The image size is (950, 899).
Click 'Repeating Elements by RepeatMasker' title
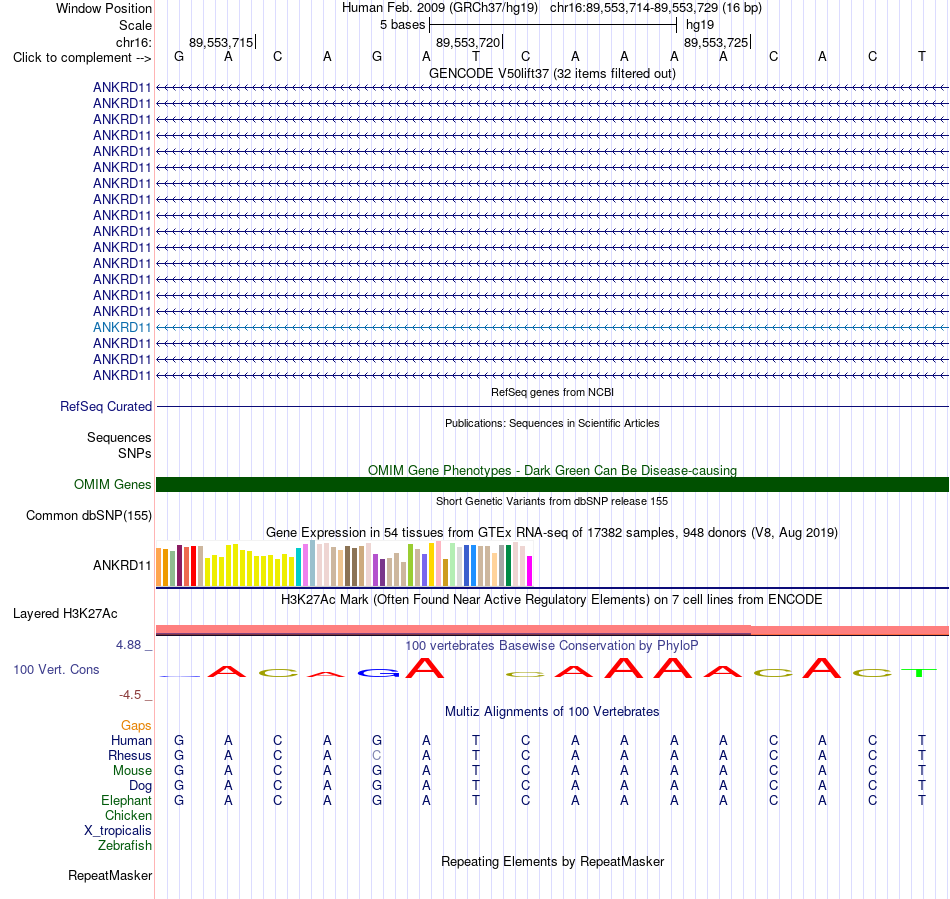pos(552,861)
